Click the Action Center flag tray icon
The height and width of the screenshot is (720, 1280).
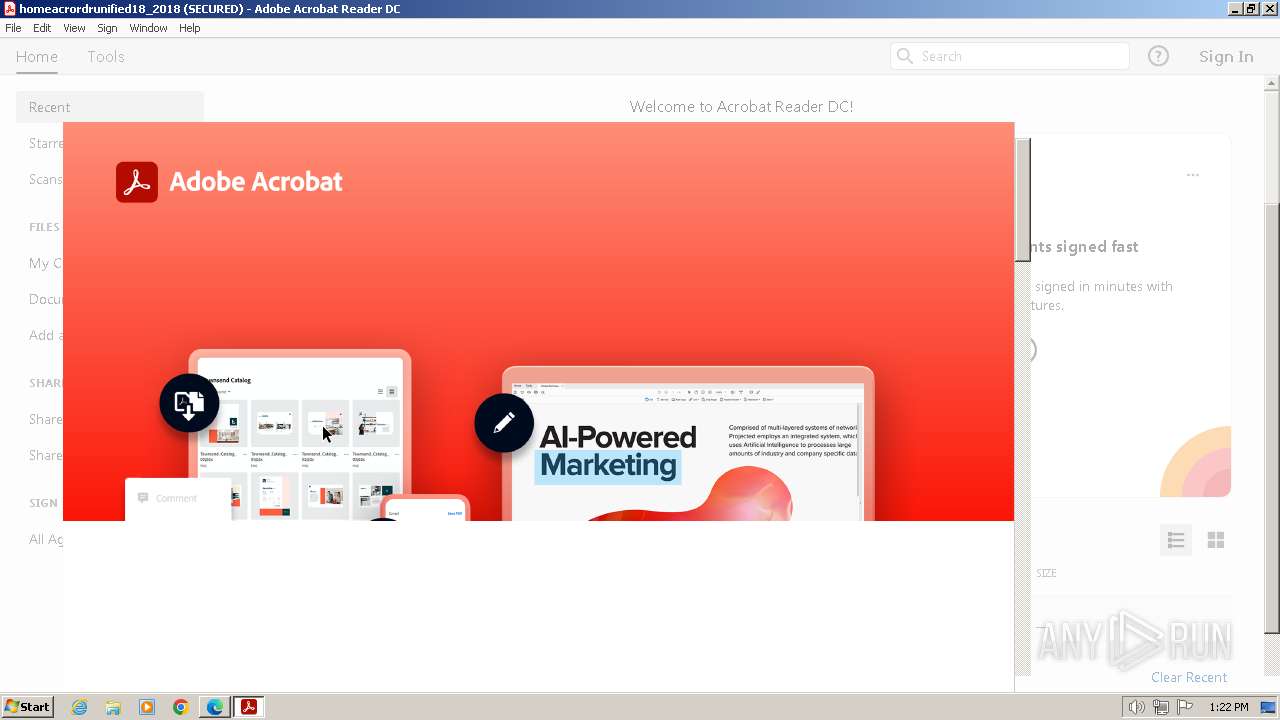click(1185, 707)
